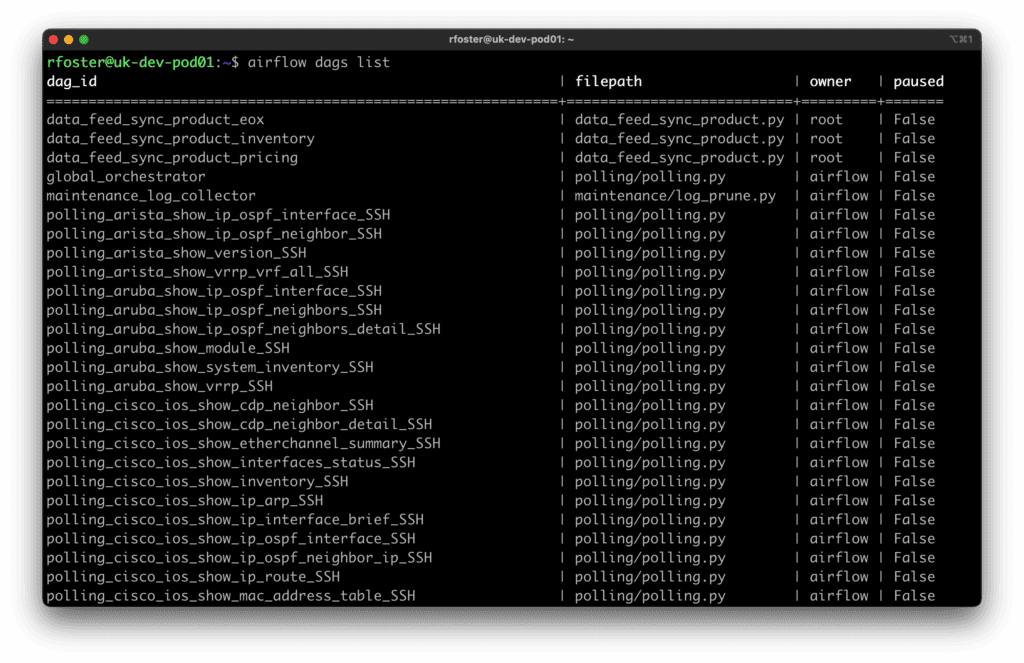Click the window title rfoster@uk-dev-pod01: ~
The image size is (1024, 663).
click(511, 39)
